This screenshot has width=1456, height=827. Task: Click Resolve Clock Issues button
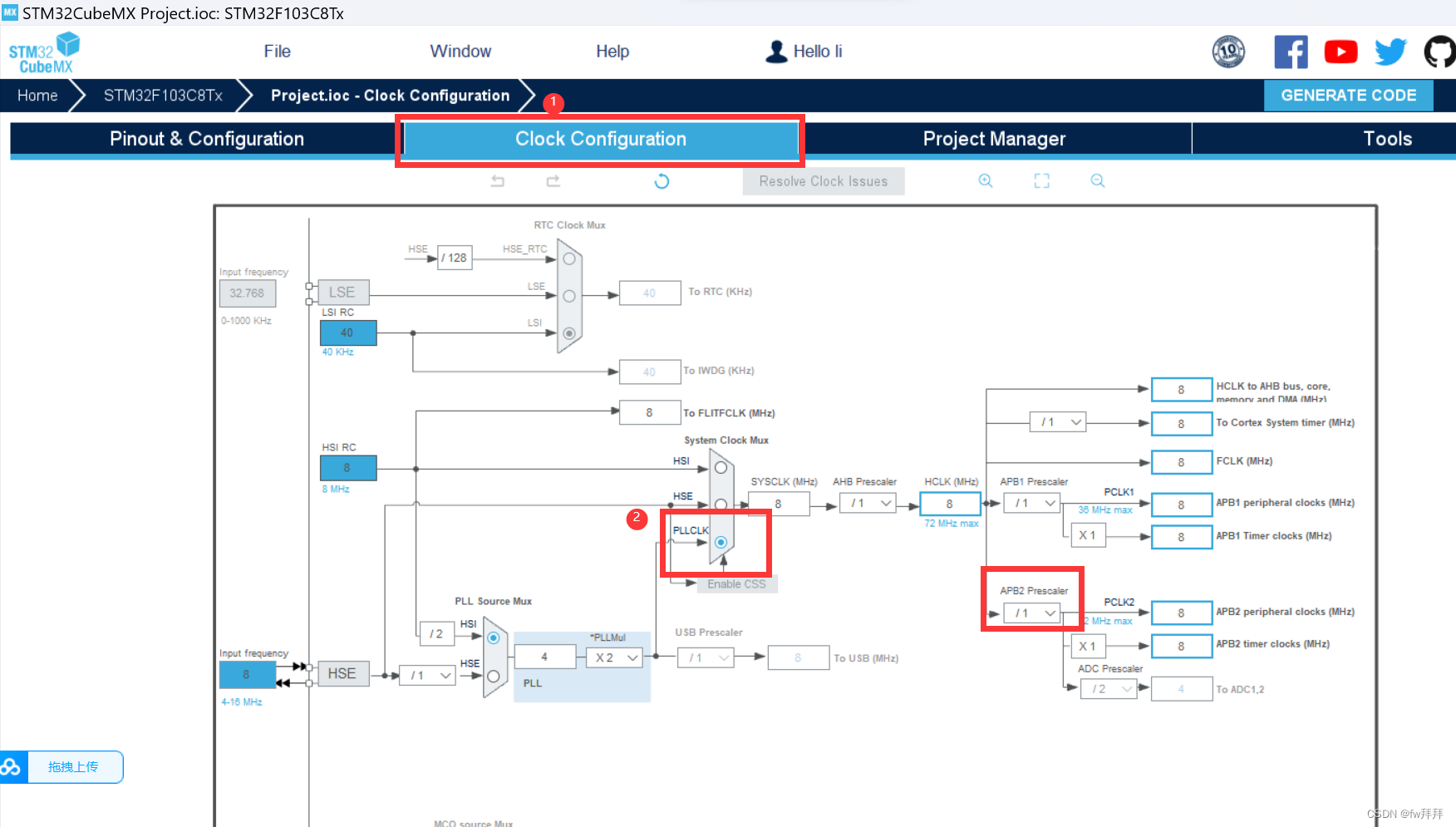coord(824,181)
